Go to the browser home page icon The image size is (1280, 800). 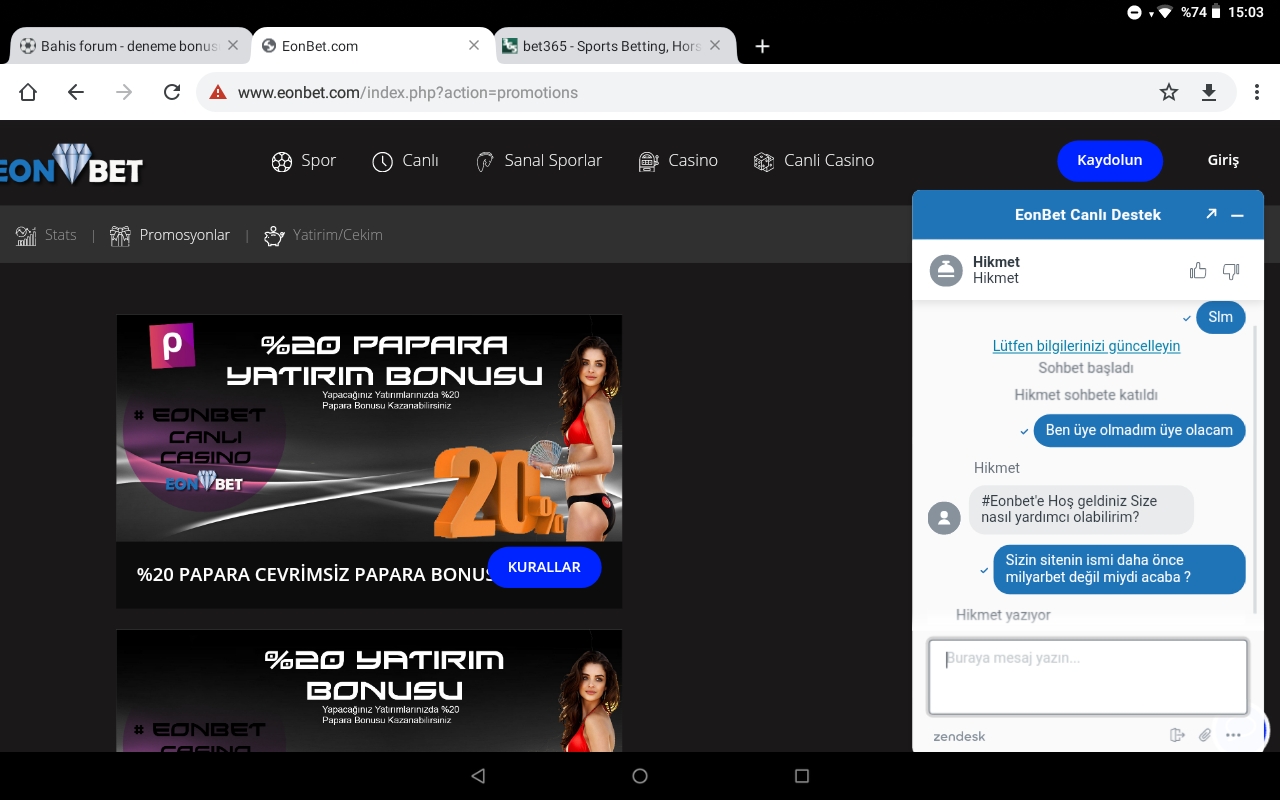pos(28,92)
